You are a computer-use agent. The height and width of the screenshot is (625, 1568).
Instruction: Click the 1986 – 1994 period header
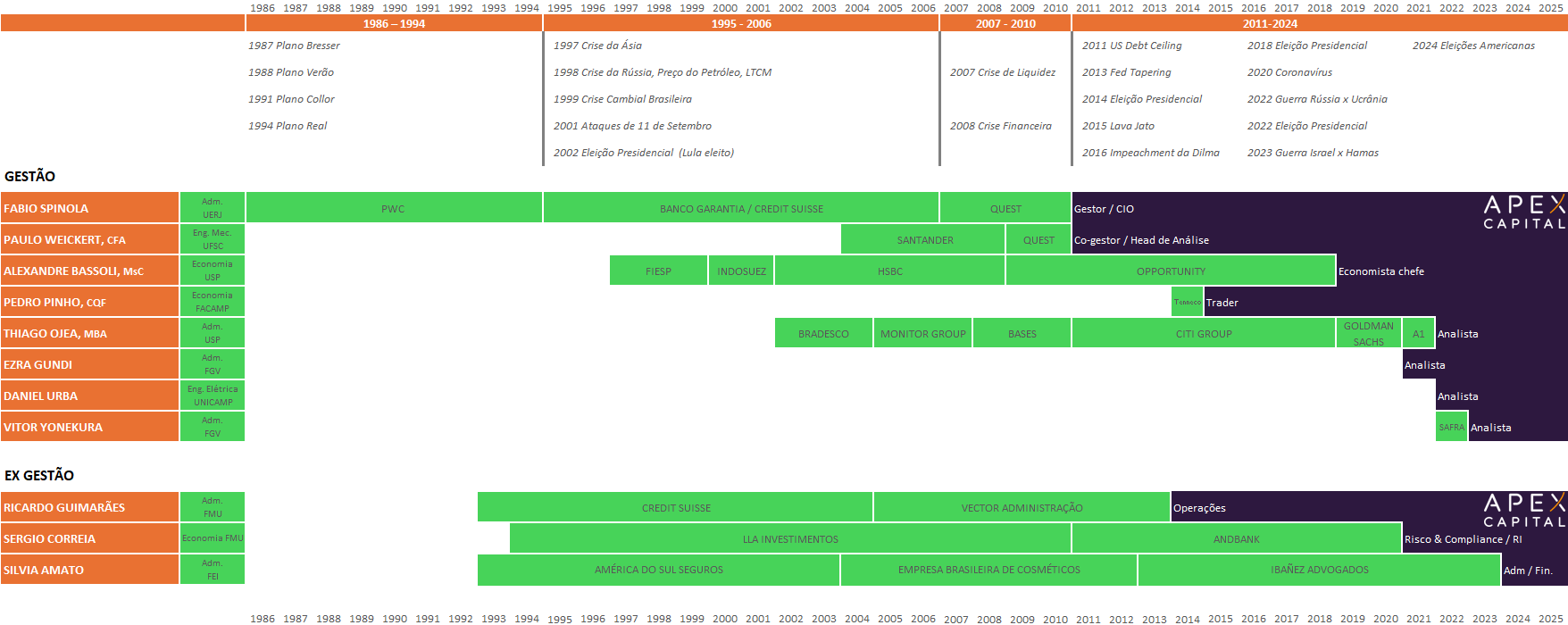tap(394, 23)
